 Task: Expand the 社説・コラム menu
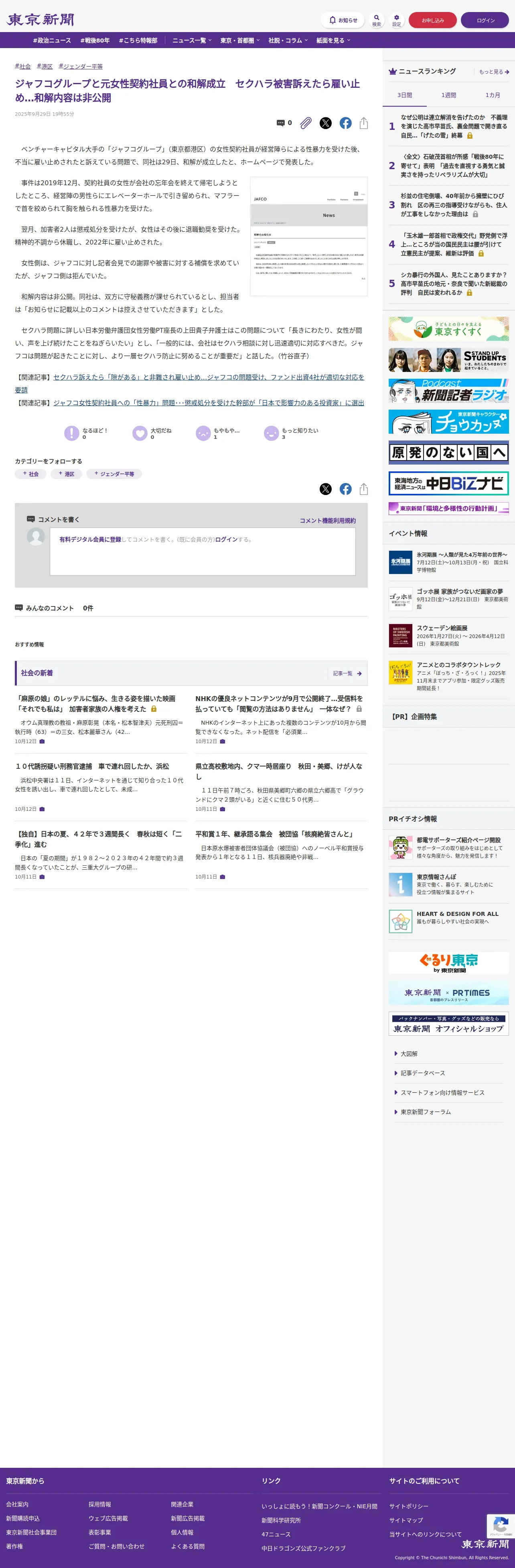click(288, 40)
